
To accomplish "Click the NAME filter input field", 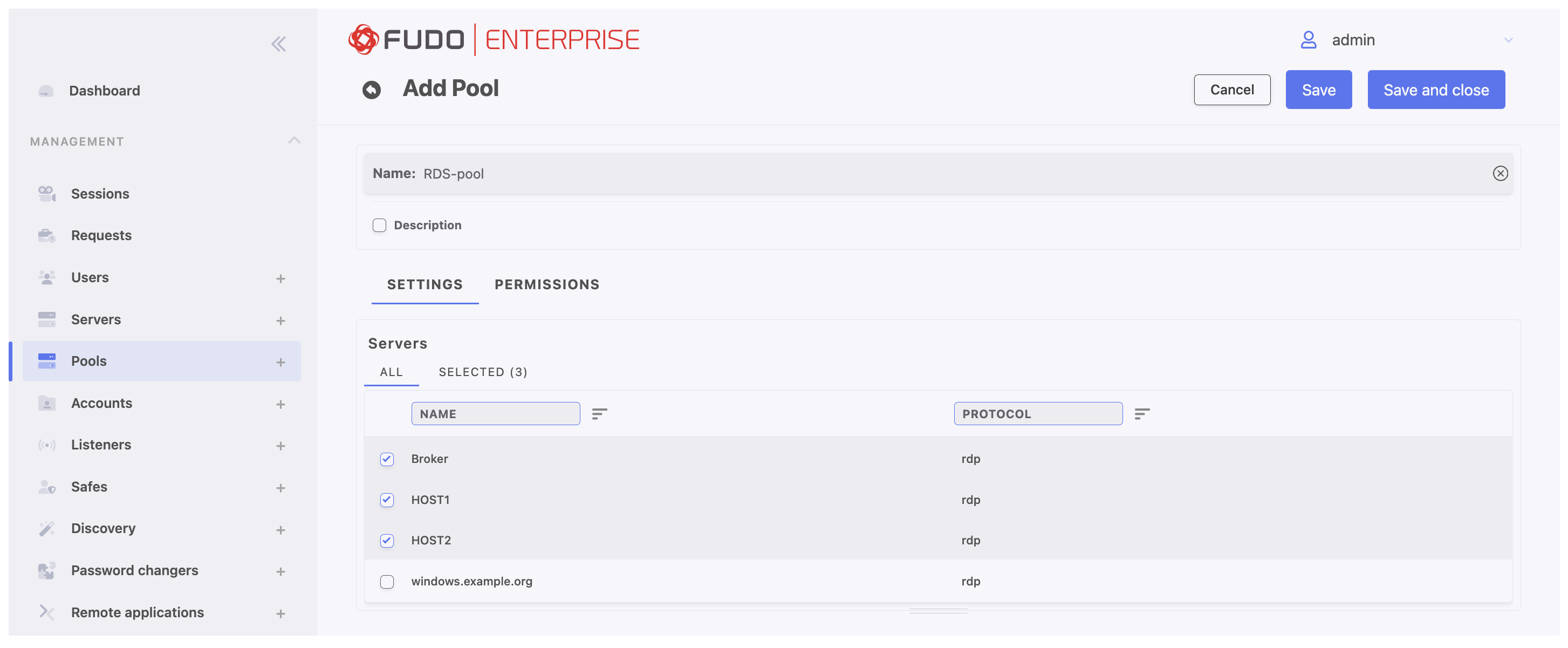I will tap(496, 414).
